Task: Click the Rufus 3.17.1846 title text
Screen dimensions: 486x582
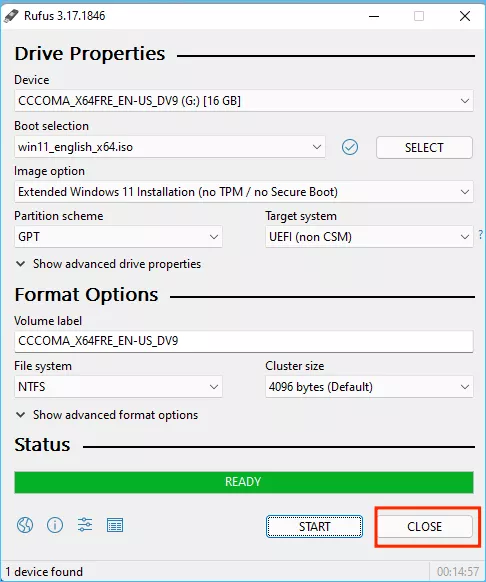Action: (65, 16)
